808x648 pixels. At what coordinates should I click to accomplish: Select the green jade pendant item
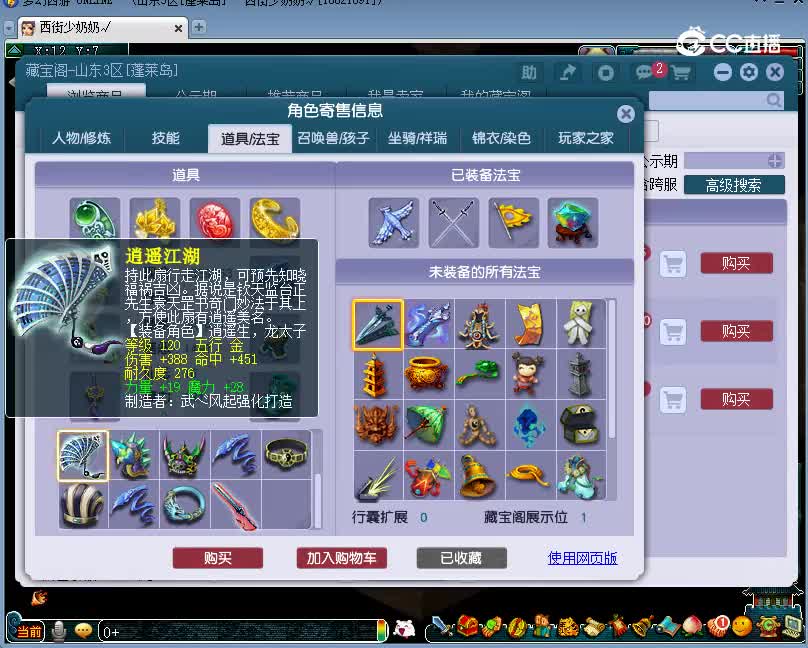coord(95,218)
